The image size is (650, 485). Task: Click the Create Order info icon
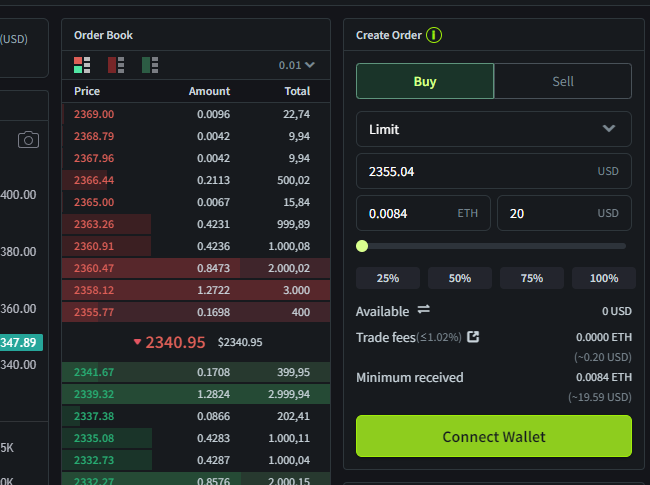pyautogui.click(x=434, y=35)
